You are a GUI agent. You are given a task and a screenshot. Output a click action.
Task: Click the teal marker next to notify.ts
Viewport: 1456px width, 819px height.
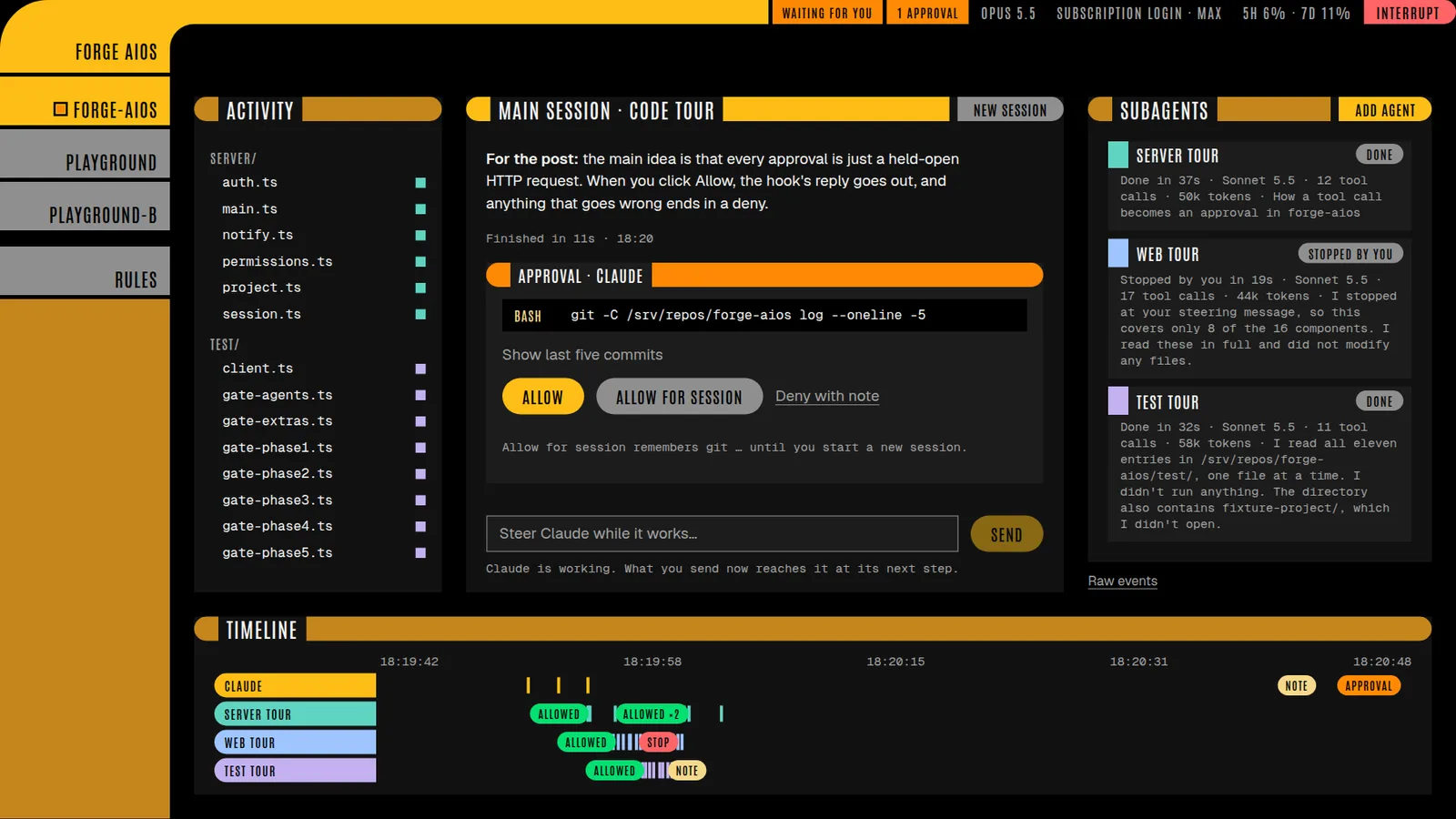coord(420,235)
